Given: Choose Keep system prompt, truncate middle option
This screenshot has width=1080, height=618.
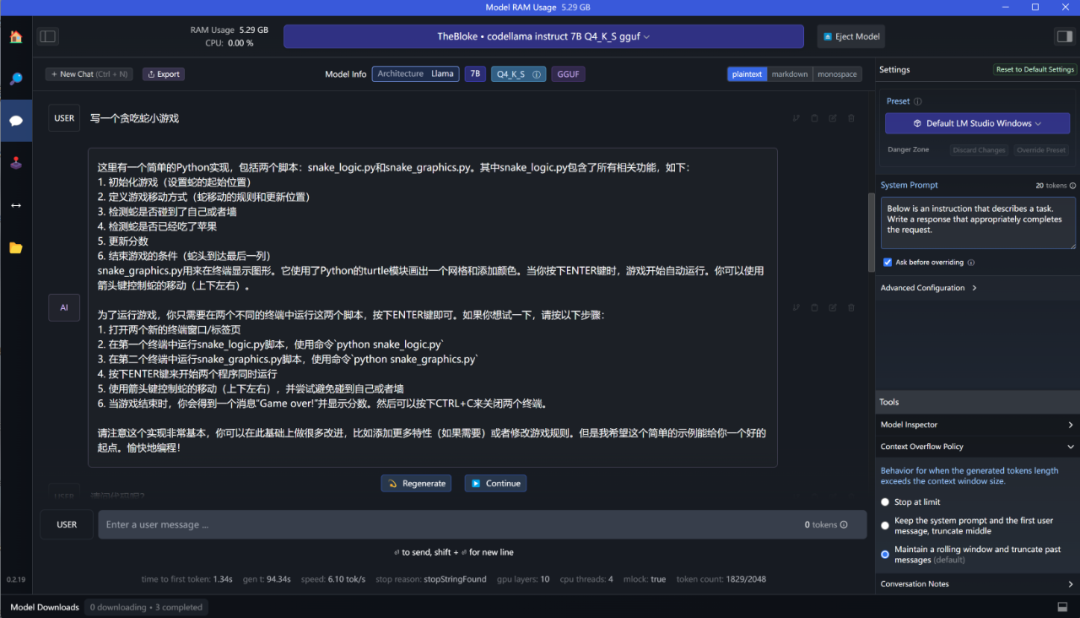Looking at the screenshot, I should (885, 525).
